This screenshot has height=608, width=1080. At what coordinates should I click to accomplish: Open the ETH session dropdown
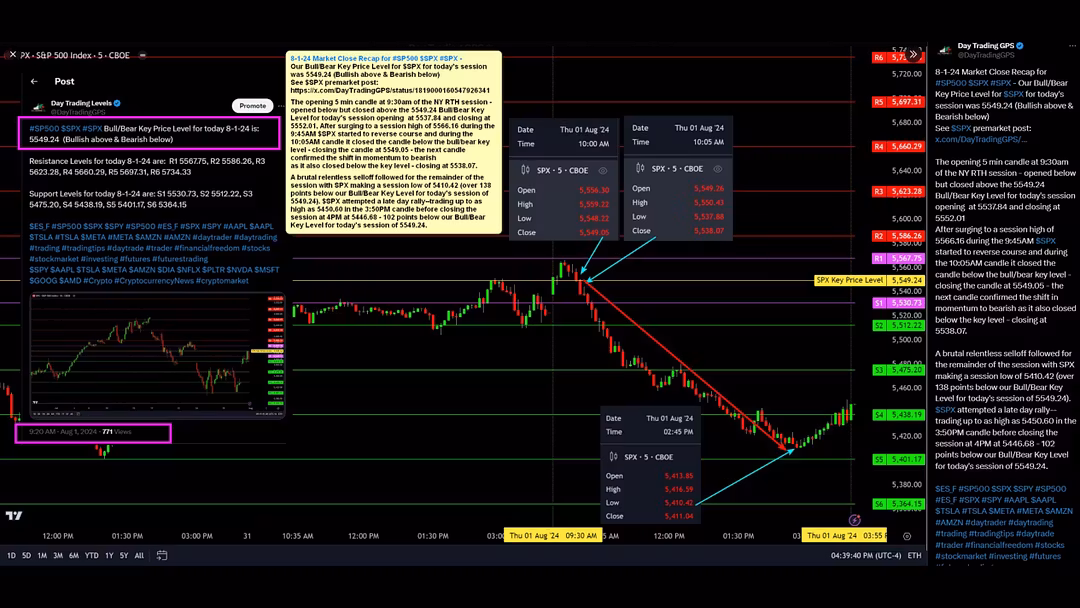[914, 555]
